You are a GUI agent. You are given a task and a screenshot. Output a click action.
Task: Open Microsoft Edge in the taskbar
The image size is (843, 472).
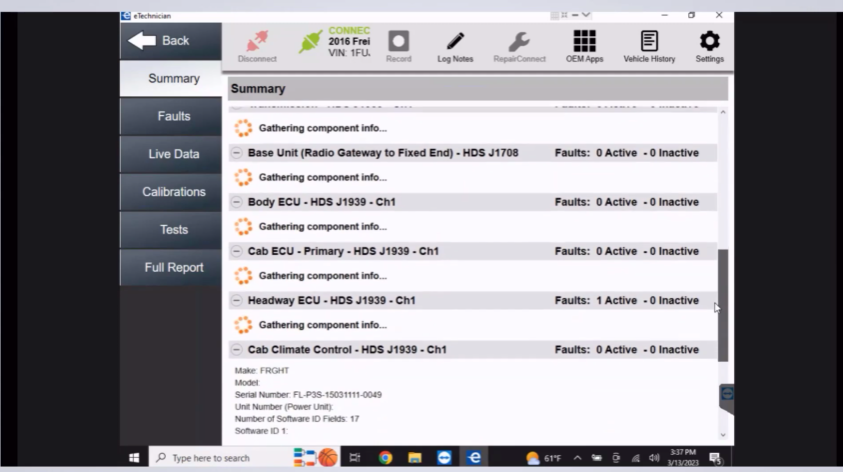[474, 458]
